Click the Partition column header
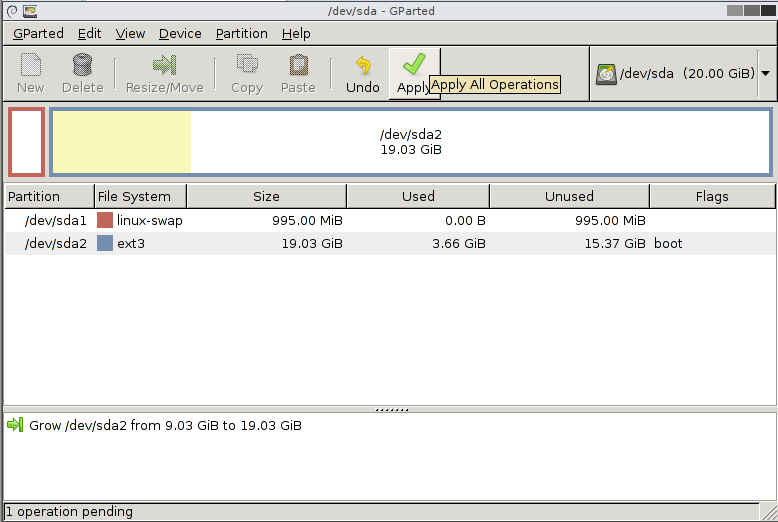Image resolution: width=778 pixels, height=522 pixels. point(49,196)
